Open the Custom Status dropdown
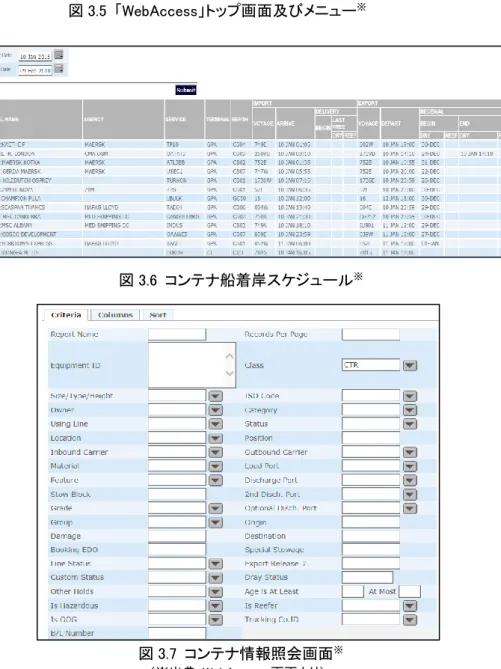The height and width of the screenshot is (669, 501). coord(216,578)
